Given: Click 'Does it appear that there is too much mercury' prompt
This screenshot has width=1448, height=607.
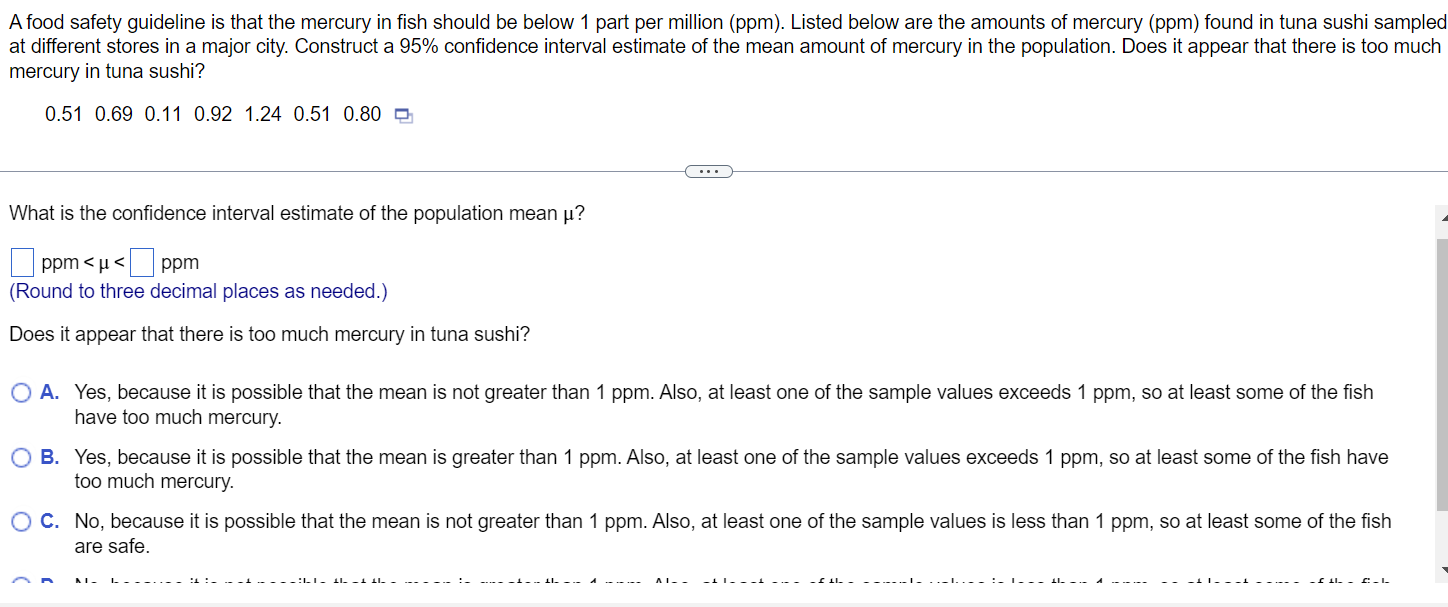Looking at the screenshot, I should click(270, 335).
